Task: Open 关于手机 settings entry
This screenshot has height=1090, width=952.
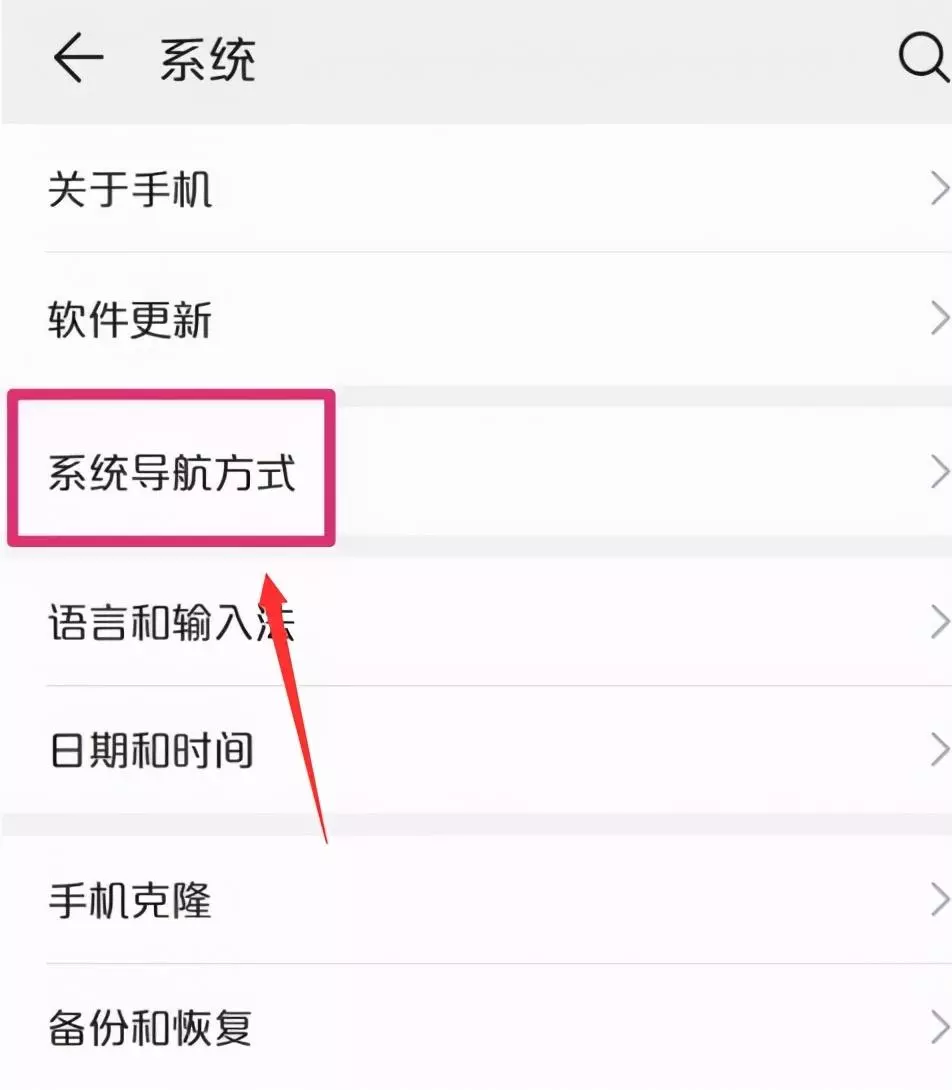Action: click(476, 189)
